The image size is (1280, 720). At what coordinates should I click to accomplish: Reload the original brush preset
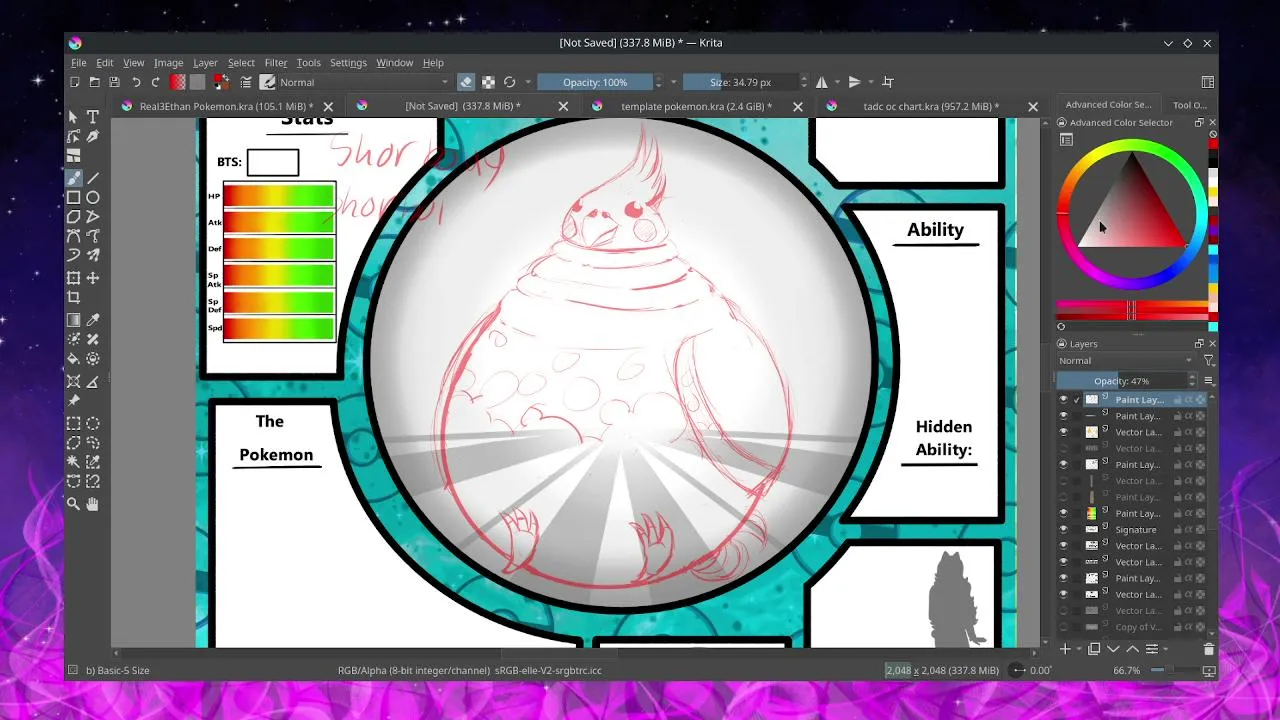509,82
